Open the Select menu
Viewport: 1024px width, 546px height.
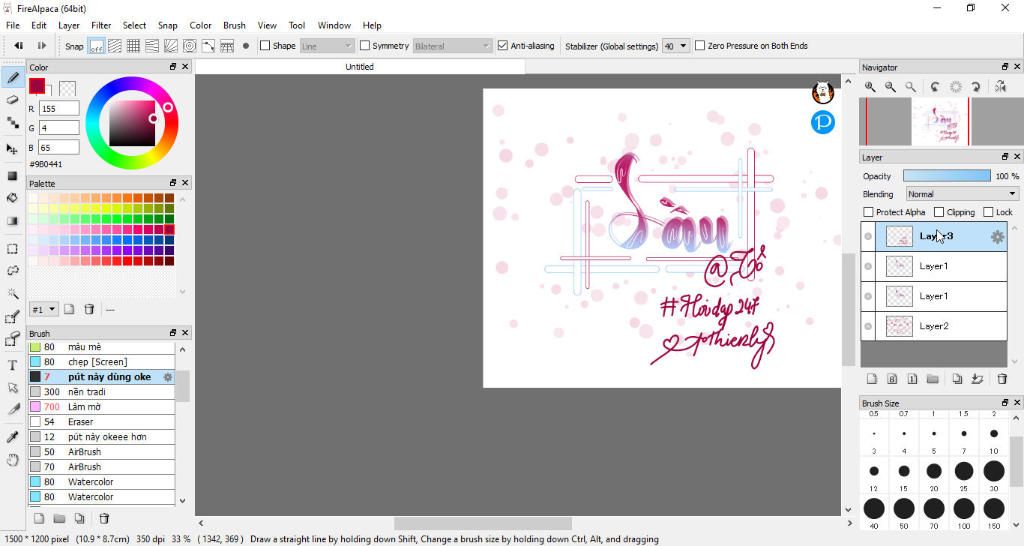coord(134,25)
